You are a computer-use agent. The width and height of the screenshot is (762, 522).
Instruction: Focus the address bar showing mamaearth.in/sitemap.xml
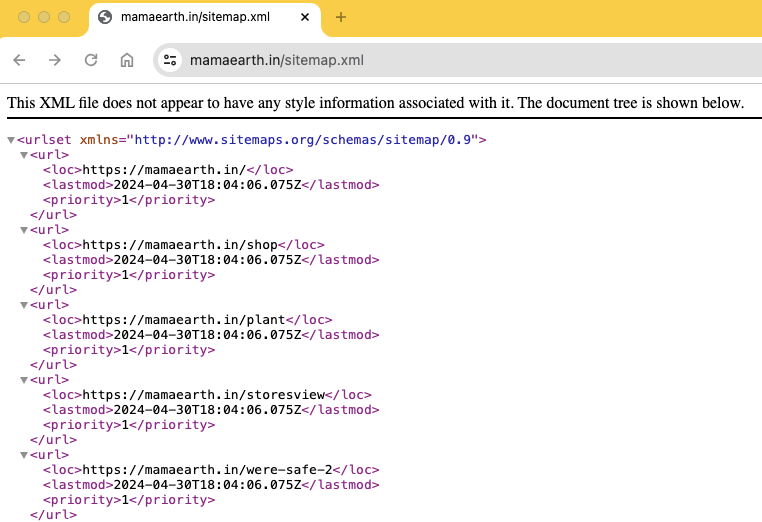click(x=400, y=60)
